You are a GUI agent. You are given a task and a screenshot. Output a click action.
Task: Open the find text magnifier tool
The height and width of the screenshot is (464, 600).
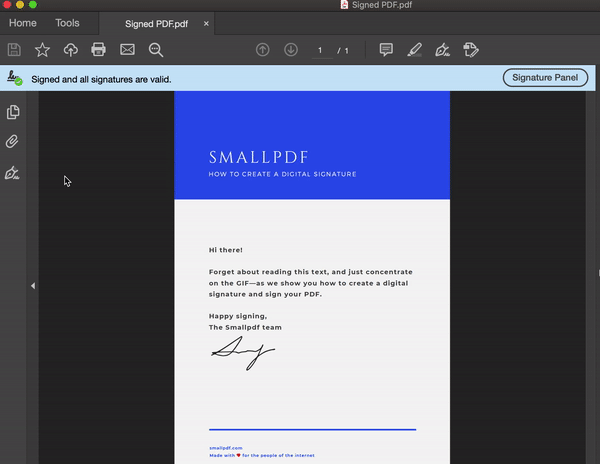pyautogui.click(x=156, y=50)
